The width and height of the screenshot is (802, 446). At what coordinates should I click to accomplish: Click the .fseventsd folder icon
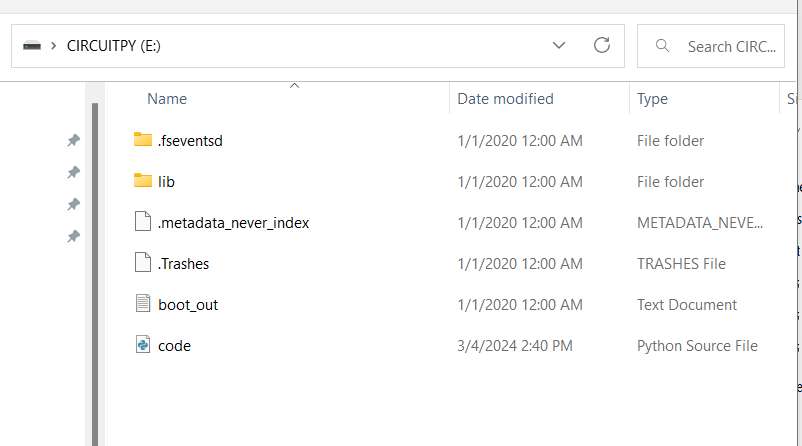142,140
